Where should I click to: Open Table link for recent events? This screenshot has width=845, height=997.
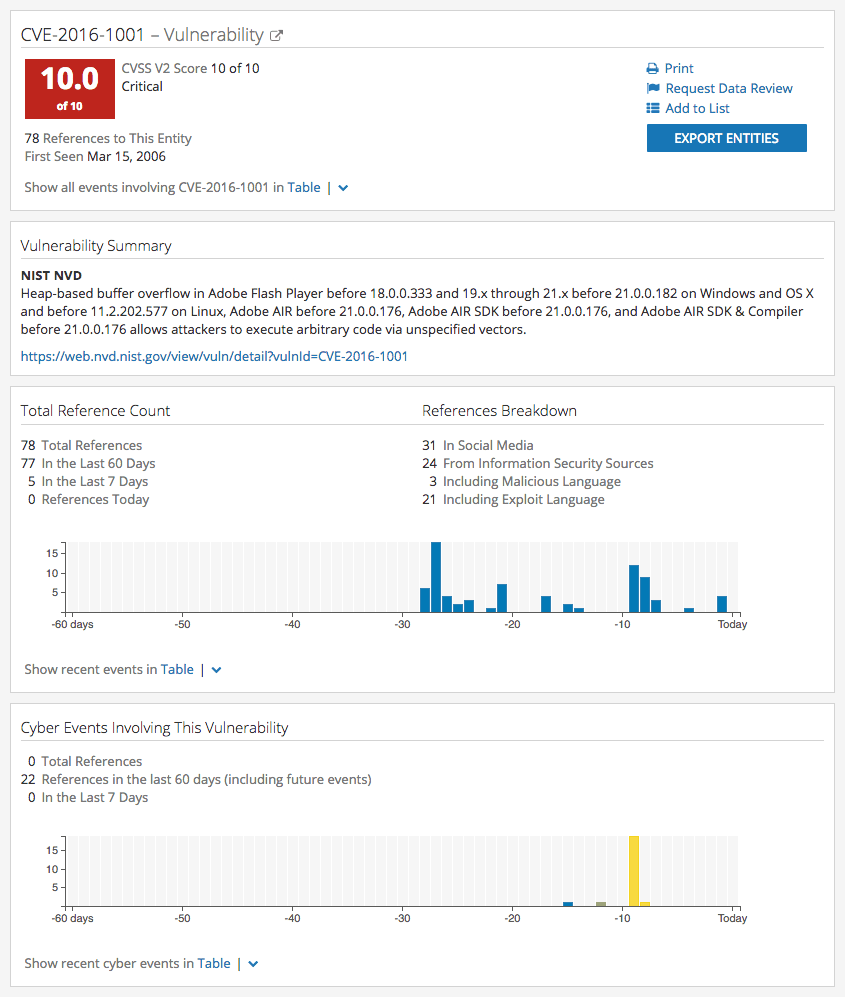tap(177, 670)
